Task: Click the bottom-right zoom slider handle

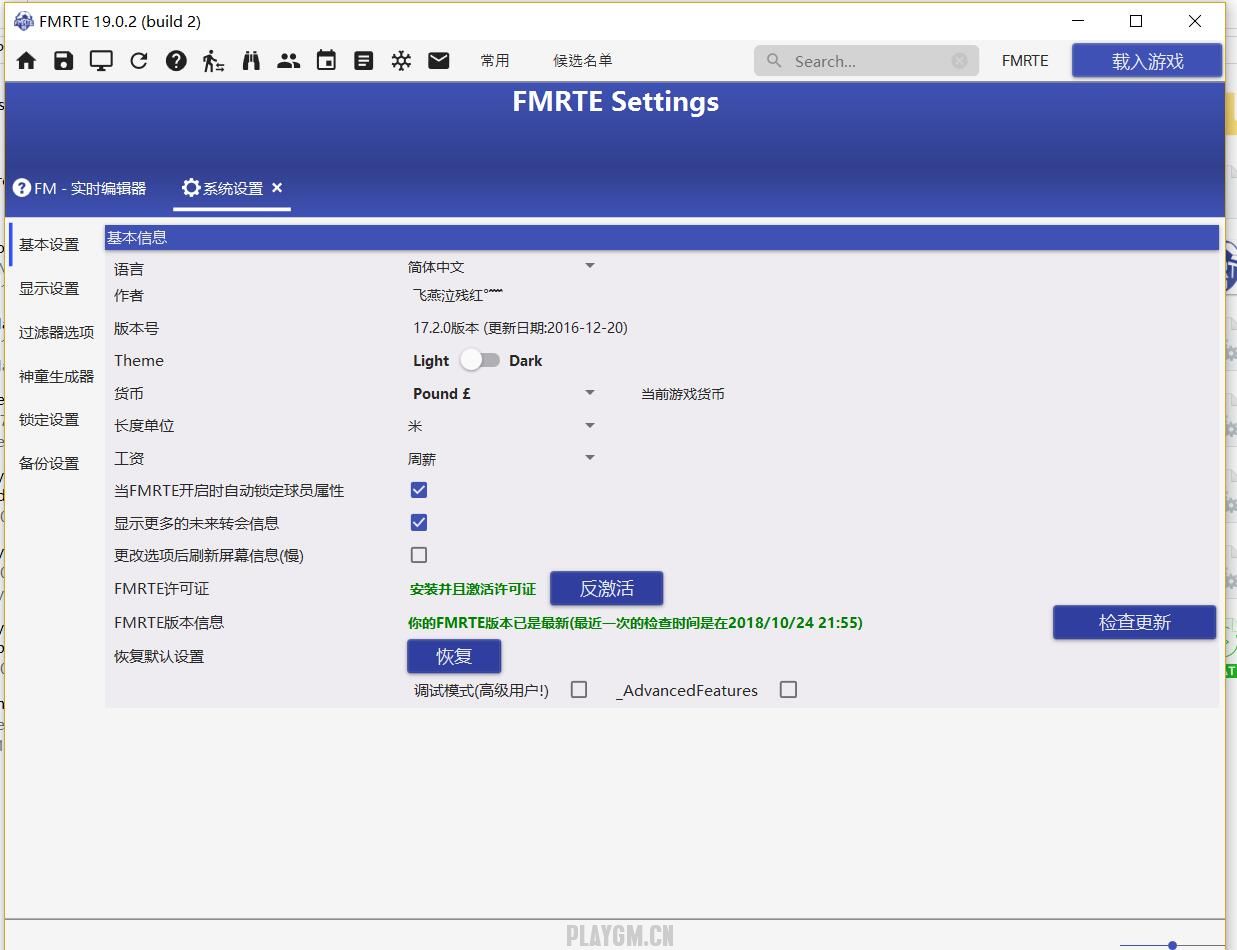Action: 1172,945
